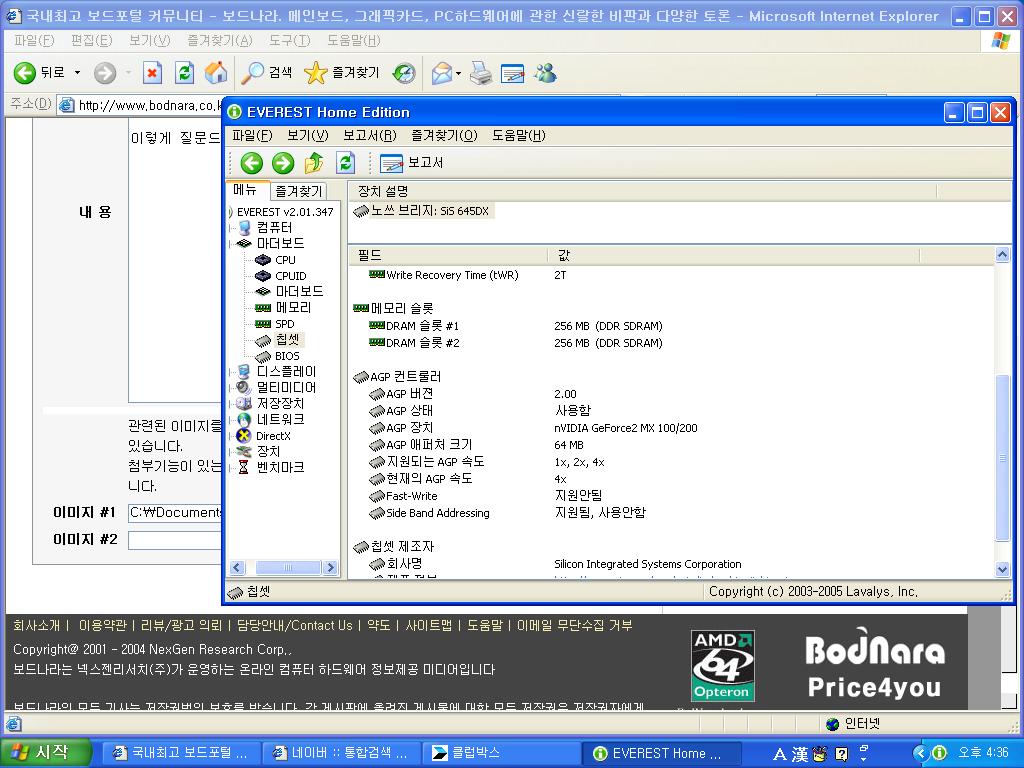Click Internet Explorer refresh icon
1024x768 pixels.
(x=184, y=72)
